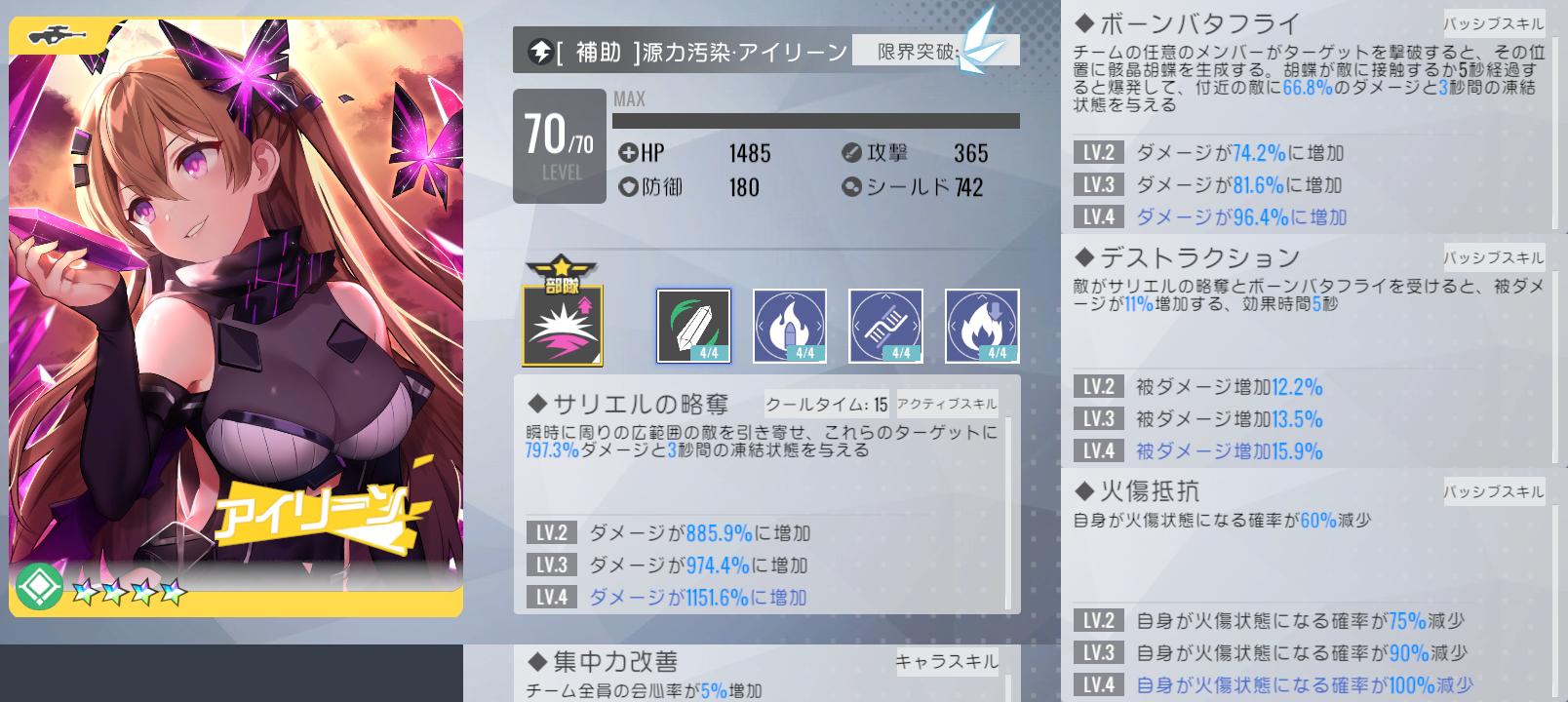Click the support class arrow icon
Viewport: 1568px width, 702px height.
(540, 52)
